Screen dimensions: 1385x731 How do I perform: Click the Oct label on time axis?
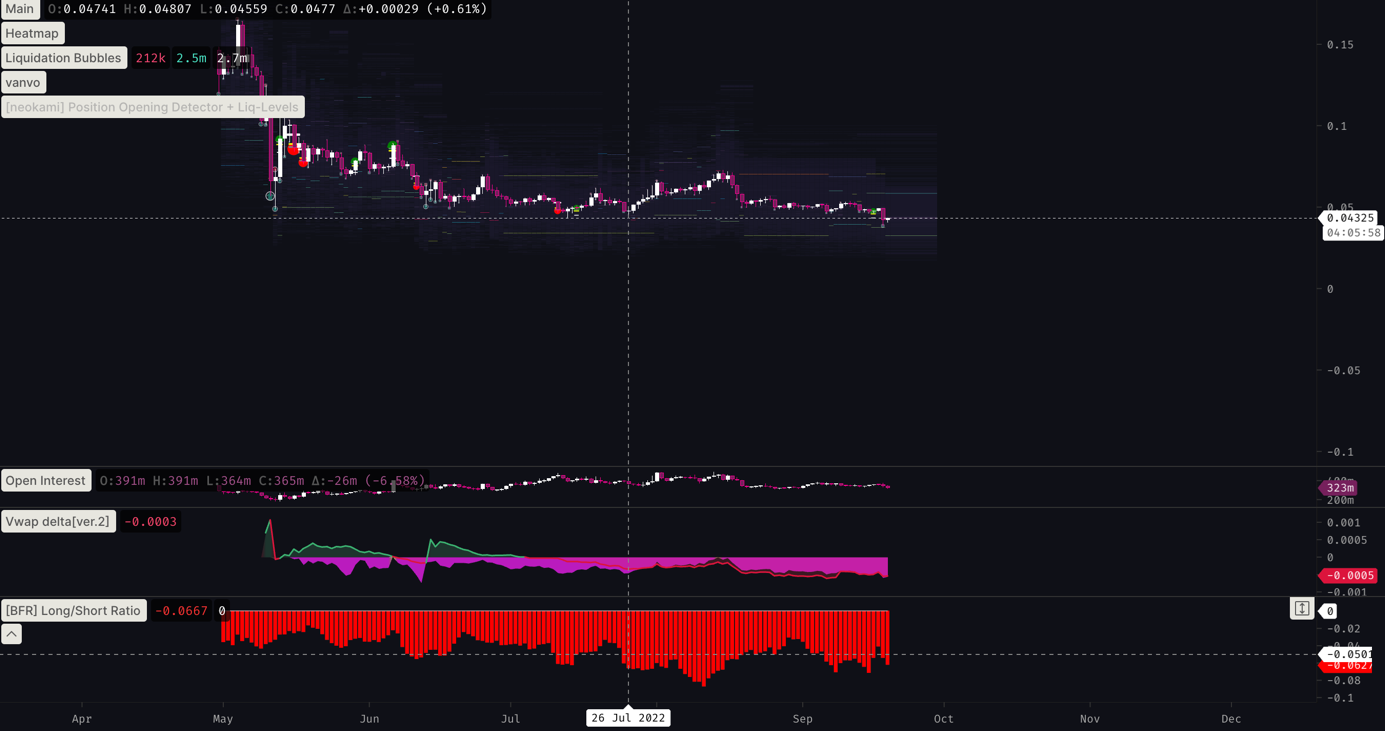[x=943, y=718]
